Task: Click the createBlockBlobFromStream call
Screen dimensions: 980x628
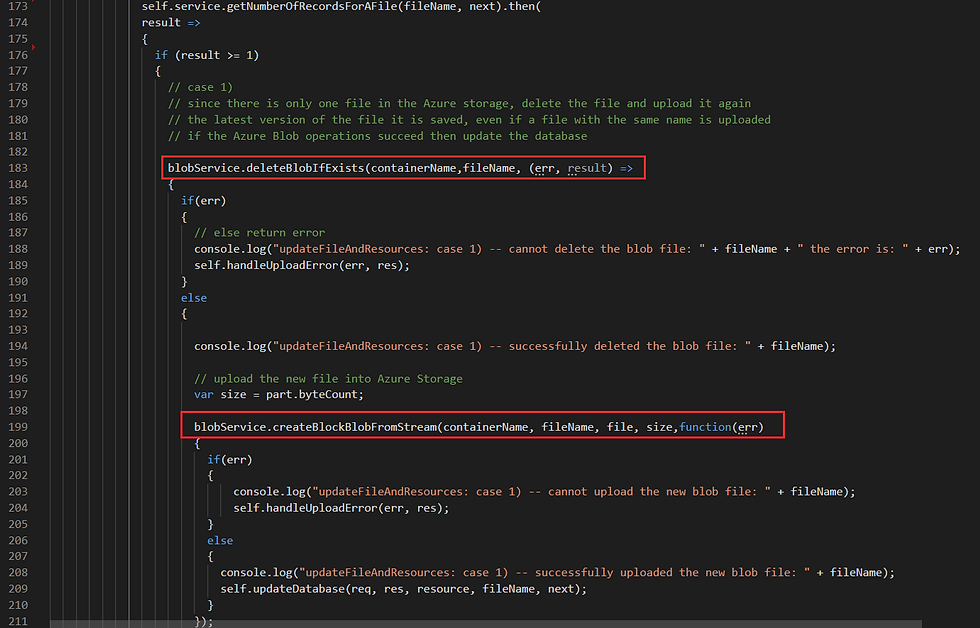Action: coord(479,427)
